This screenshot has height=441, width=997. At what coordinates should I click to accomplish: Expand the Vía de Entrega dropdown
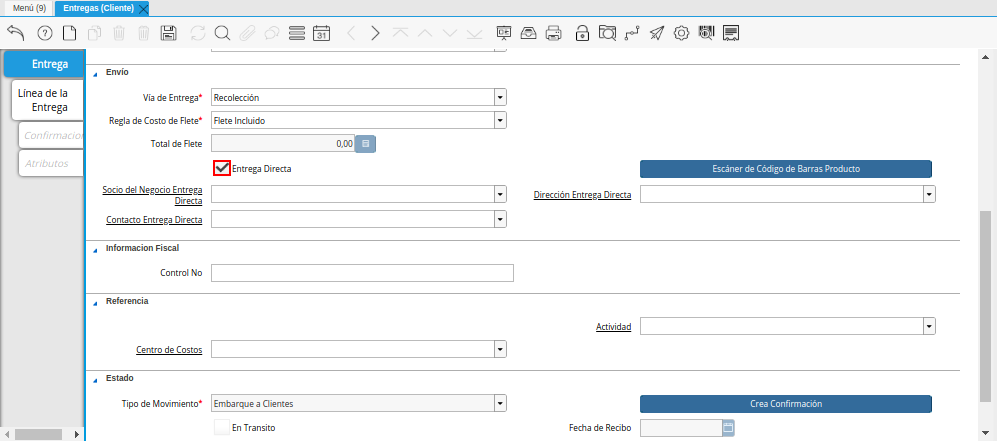coord(500,97)
